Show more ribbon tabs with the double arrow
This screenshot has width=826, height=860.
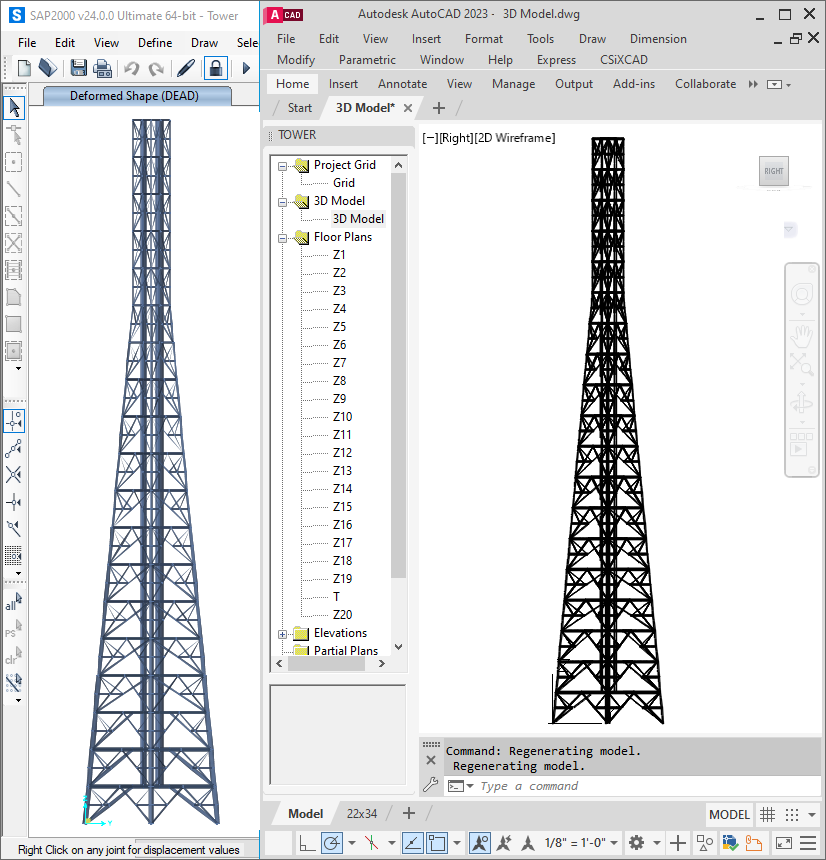[753, 84]
